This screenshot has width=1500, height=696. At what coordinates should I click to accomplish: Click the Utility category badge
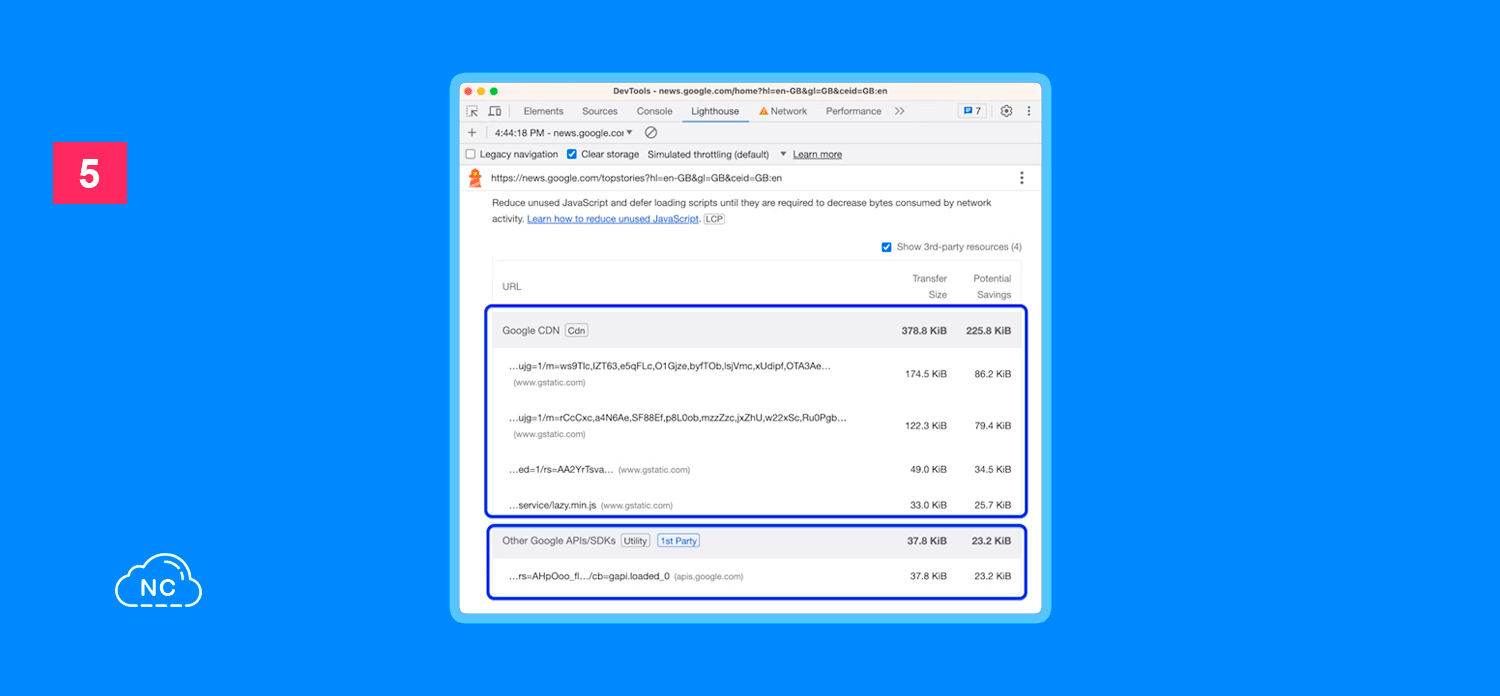(635, 541)
